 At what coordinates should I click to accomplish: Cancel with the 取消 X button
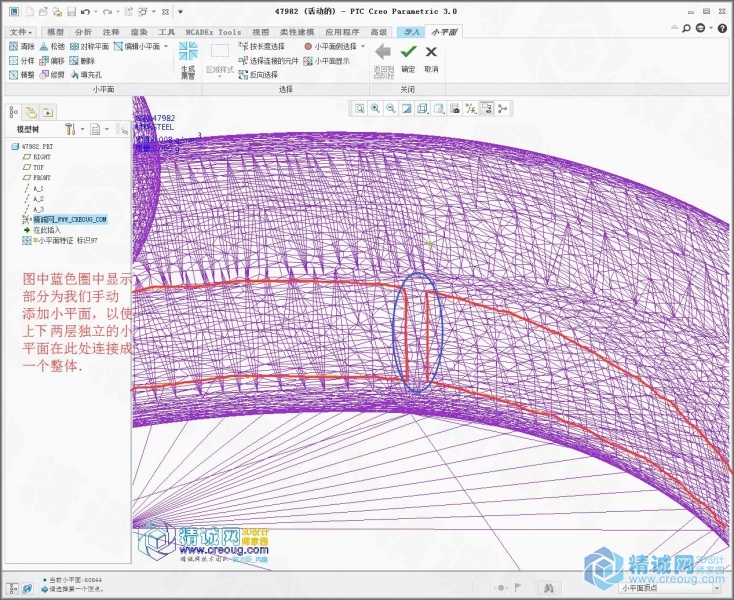click(431, 59)
